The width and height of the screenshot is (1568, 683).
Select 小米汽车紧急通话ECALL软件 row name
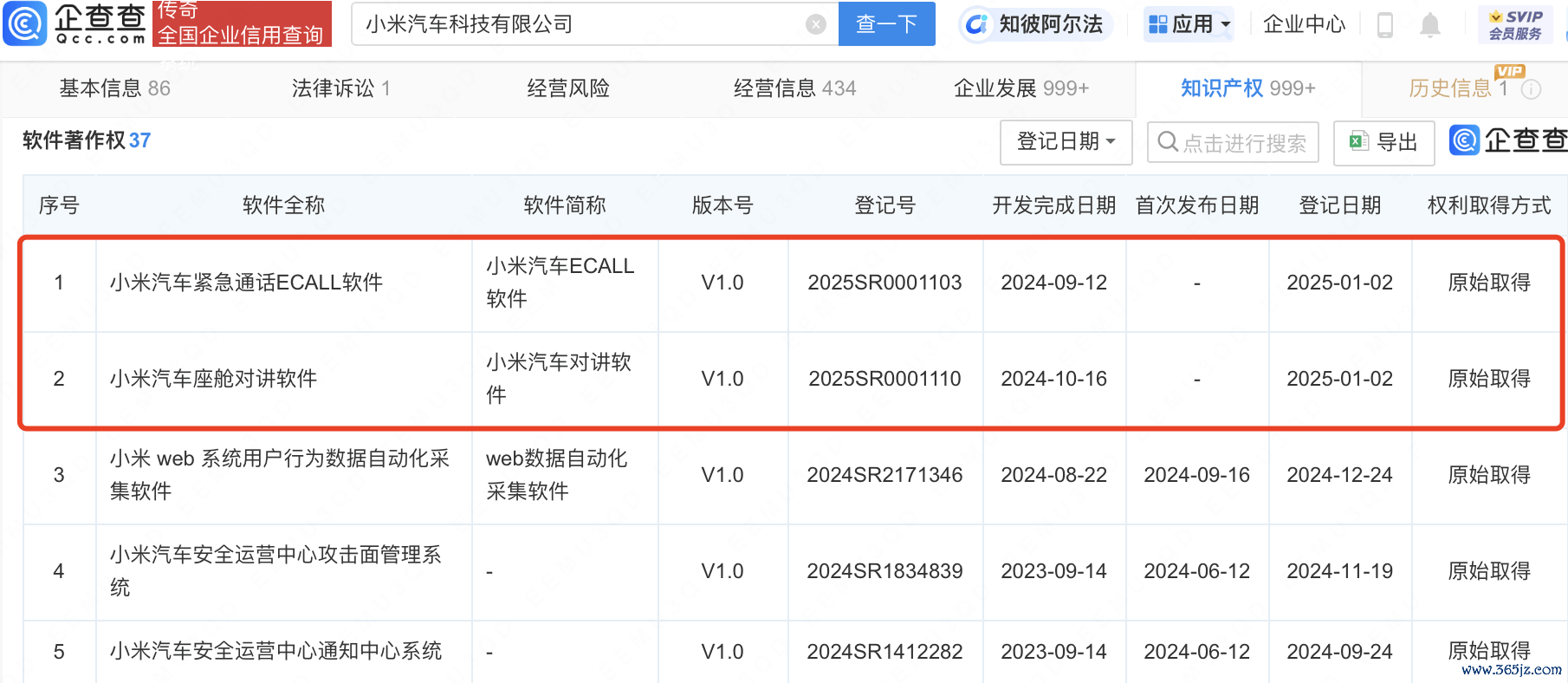click(246, 283)
